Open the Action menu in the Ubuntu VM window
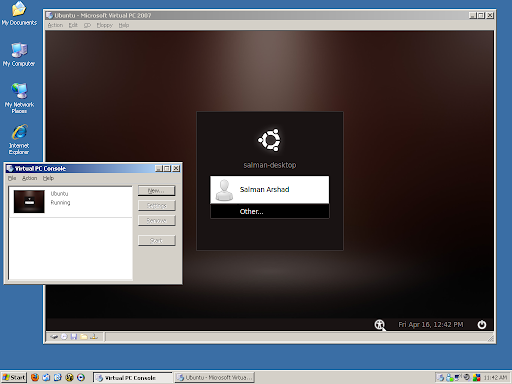This screenshot has width=512, height=384. [x=55, y=25]
